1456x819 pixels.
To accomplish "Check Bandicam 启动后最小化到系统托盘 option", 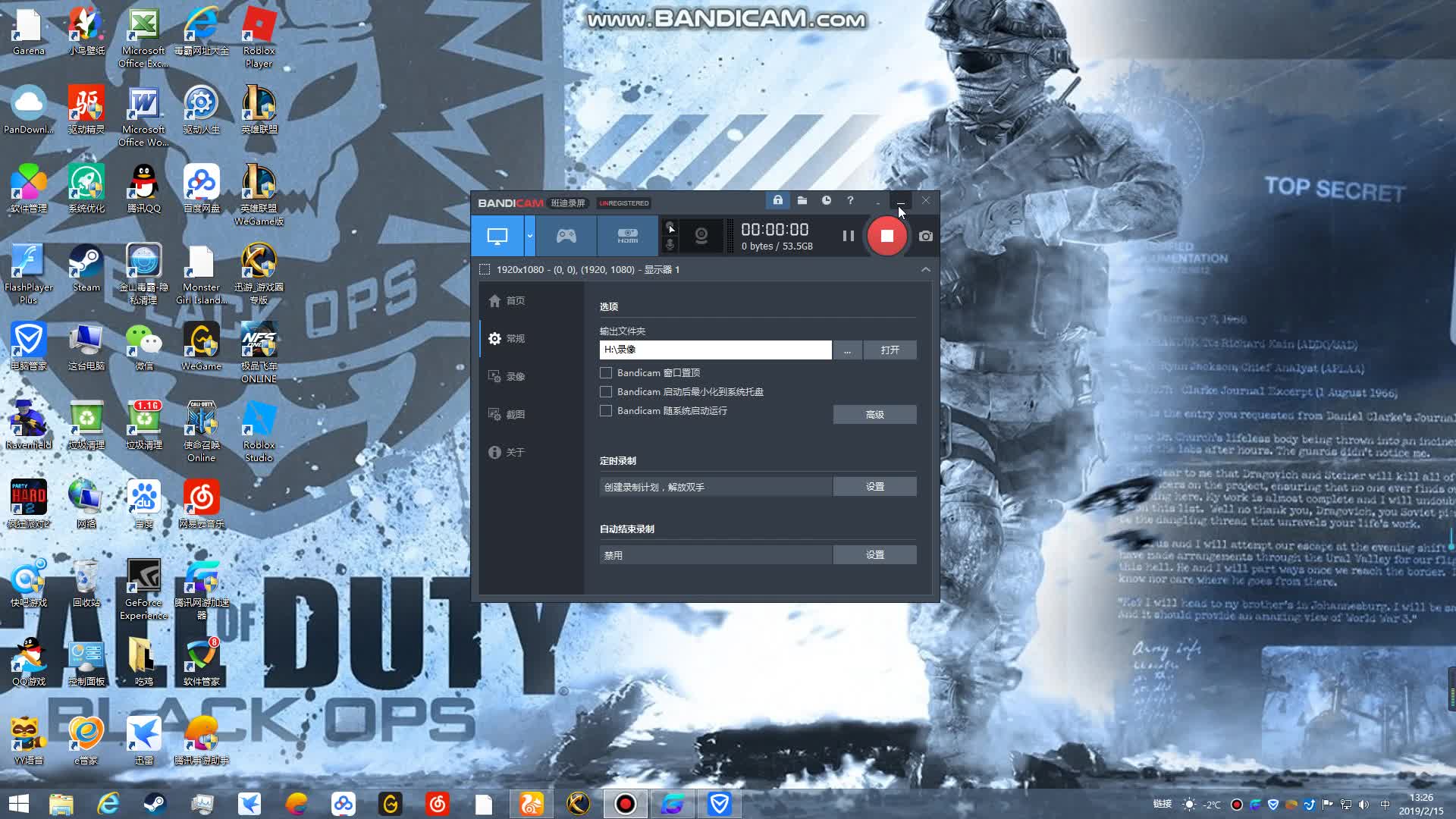I will click(x=606, y=392).
